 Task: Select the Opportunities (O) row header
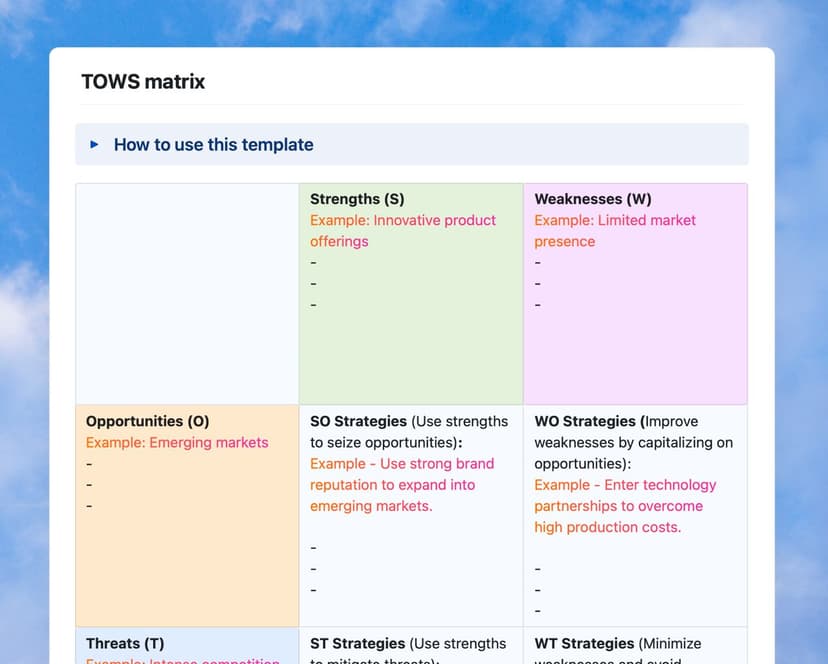click(147, 421)
